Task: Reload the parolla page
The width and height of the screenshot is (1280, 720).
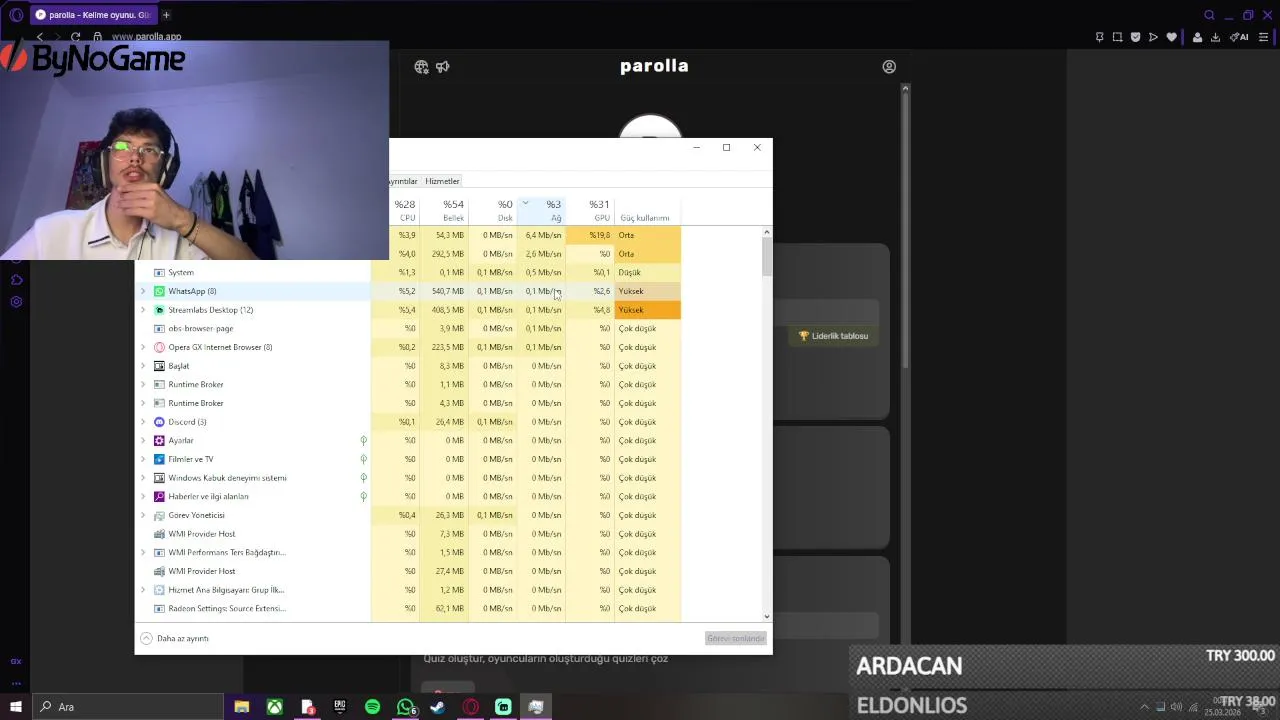Action: click(x=75, y=37)
